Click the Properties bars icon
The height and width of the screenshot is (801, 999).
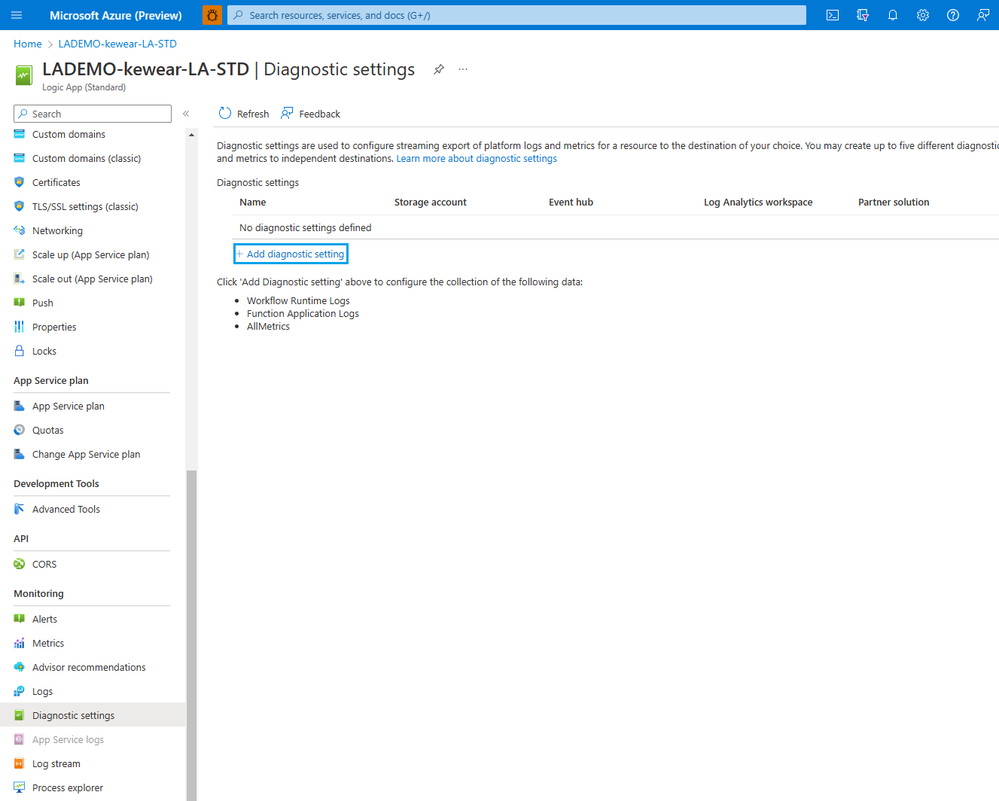19,327
